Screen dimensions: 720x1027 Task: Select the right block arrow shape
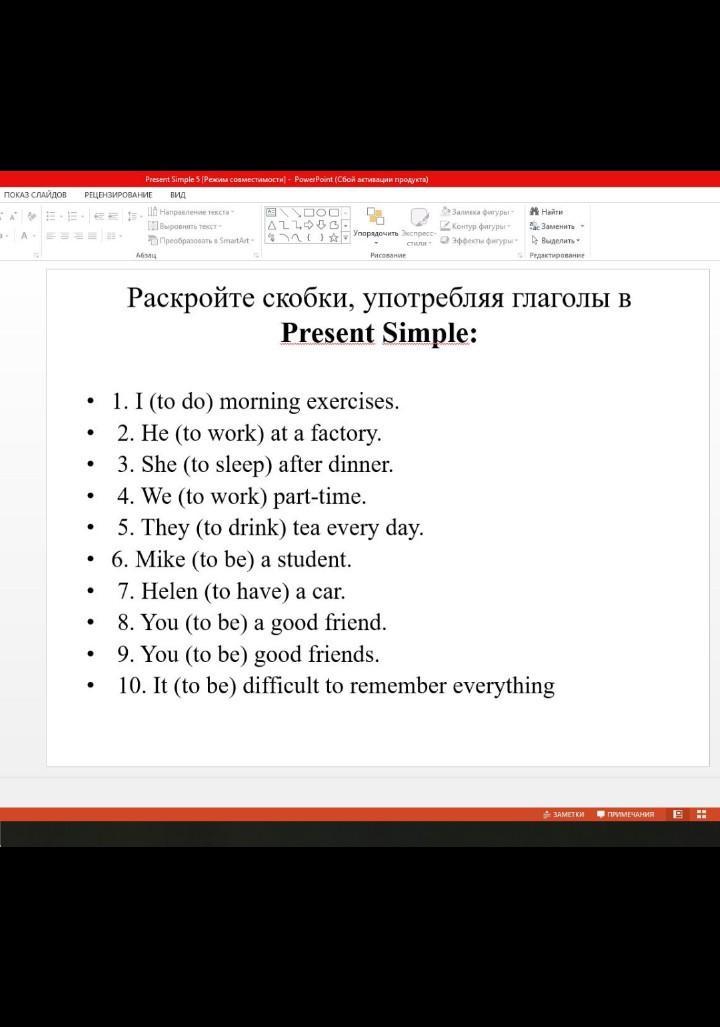[309, 225]
